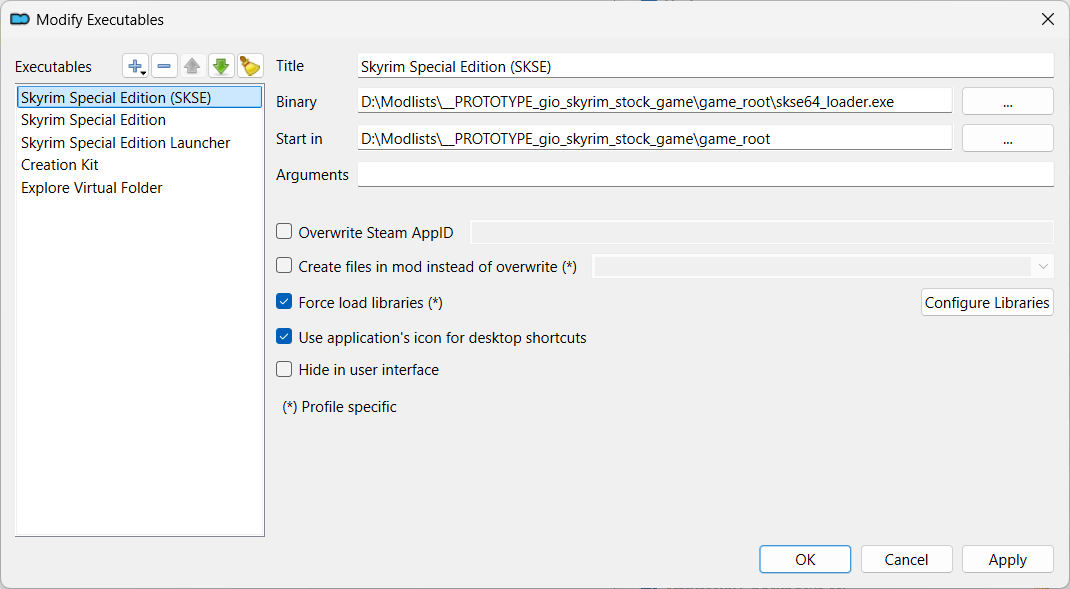Image resolution: width=1070 pixels, height=589 pixels.
Task: Click the Executables heading label
Action: pos(53,67)
